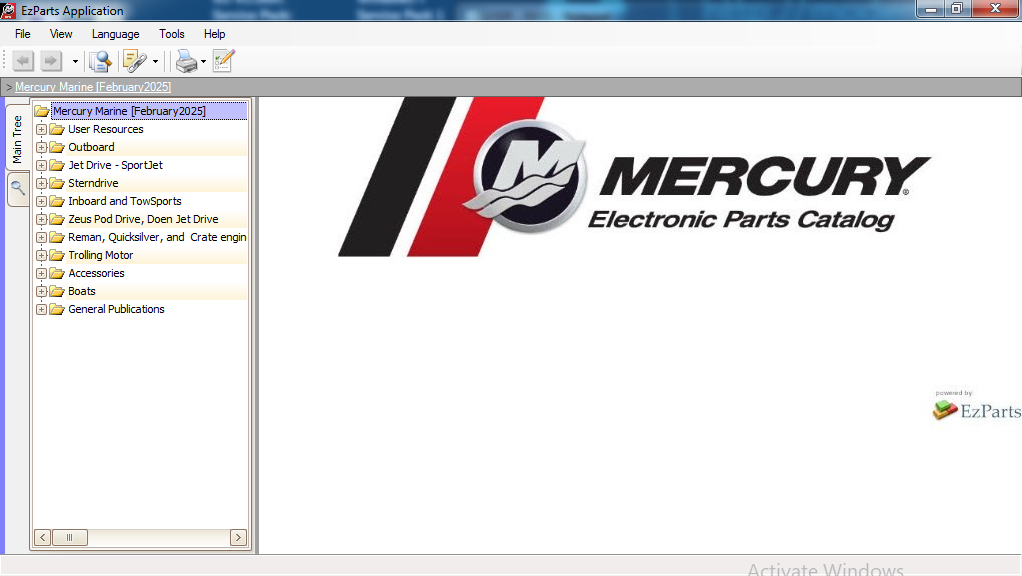Click the Accessories folder icon
Screen dimensions: 1022x576
(57, 273)
